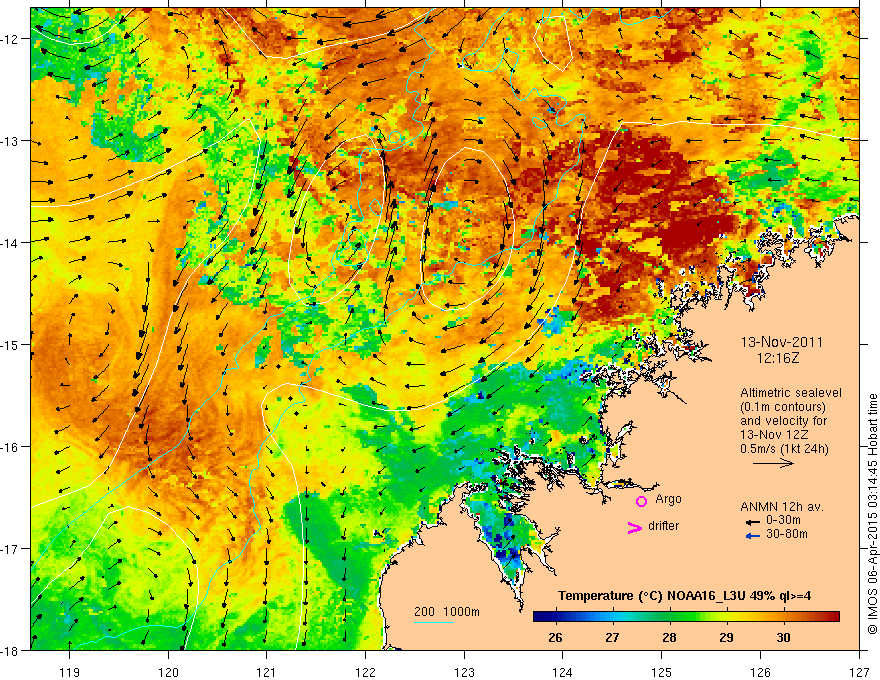Click longitude axis label 122
880x680 pixels.
point(365,672)
